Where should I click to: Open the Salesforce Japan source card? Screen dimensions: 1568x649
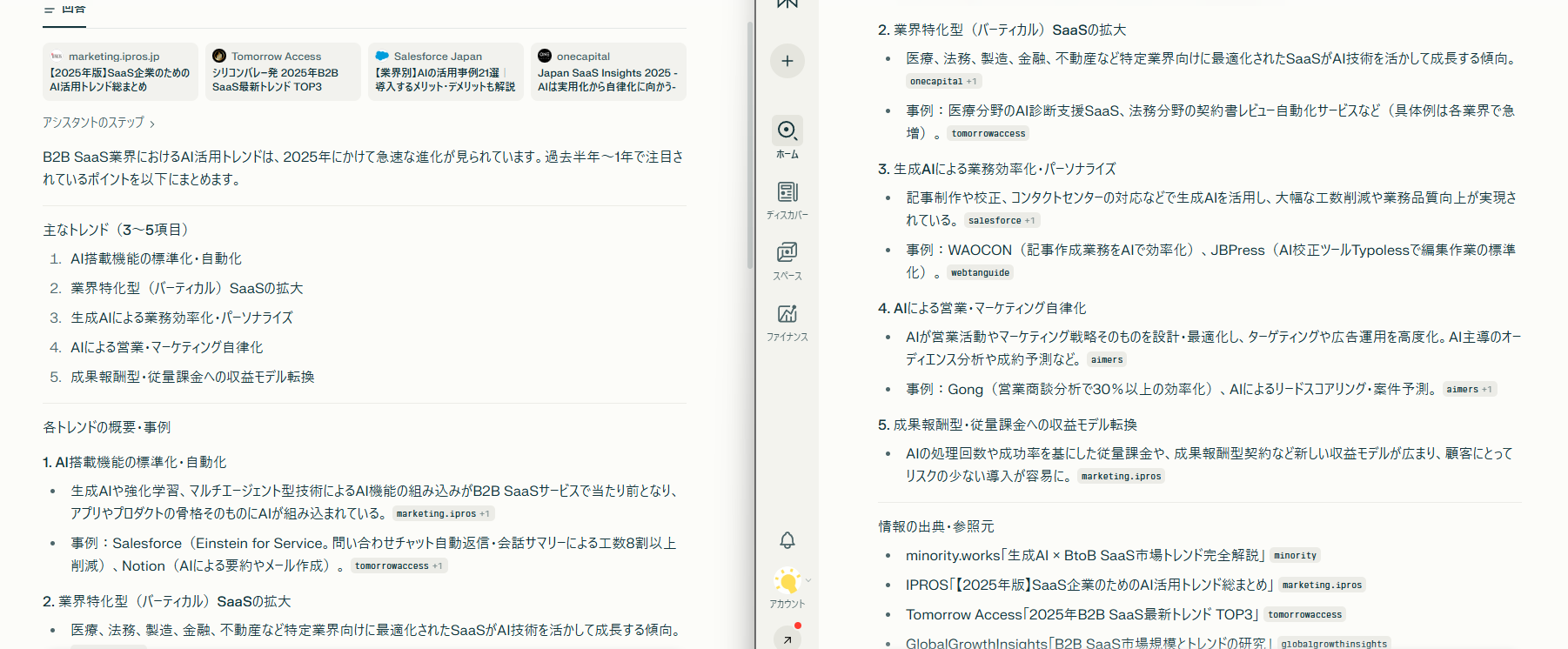tap(446, 71)
